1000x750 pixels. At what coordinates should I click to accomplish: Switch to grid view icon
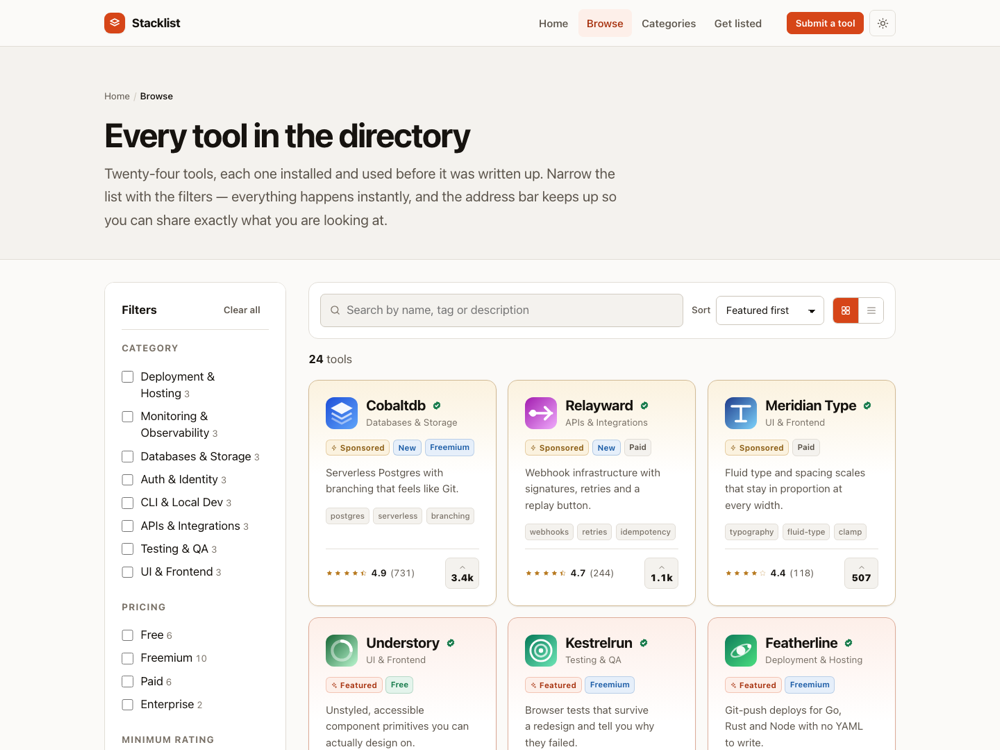pos(846,311)
